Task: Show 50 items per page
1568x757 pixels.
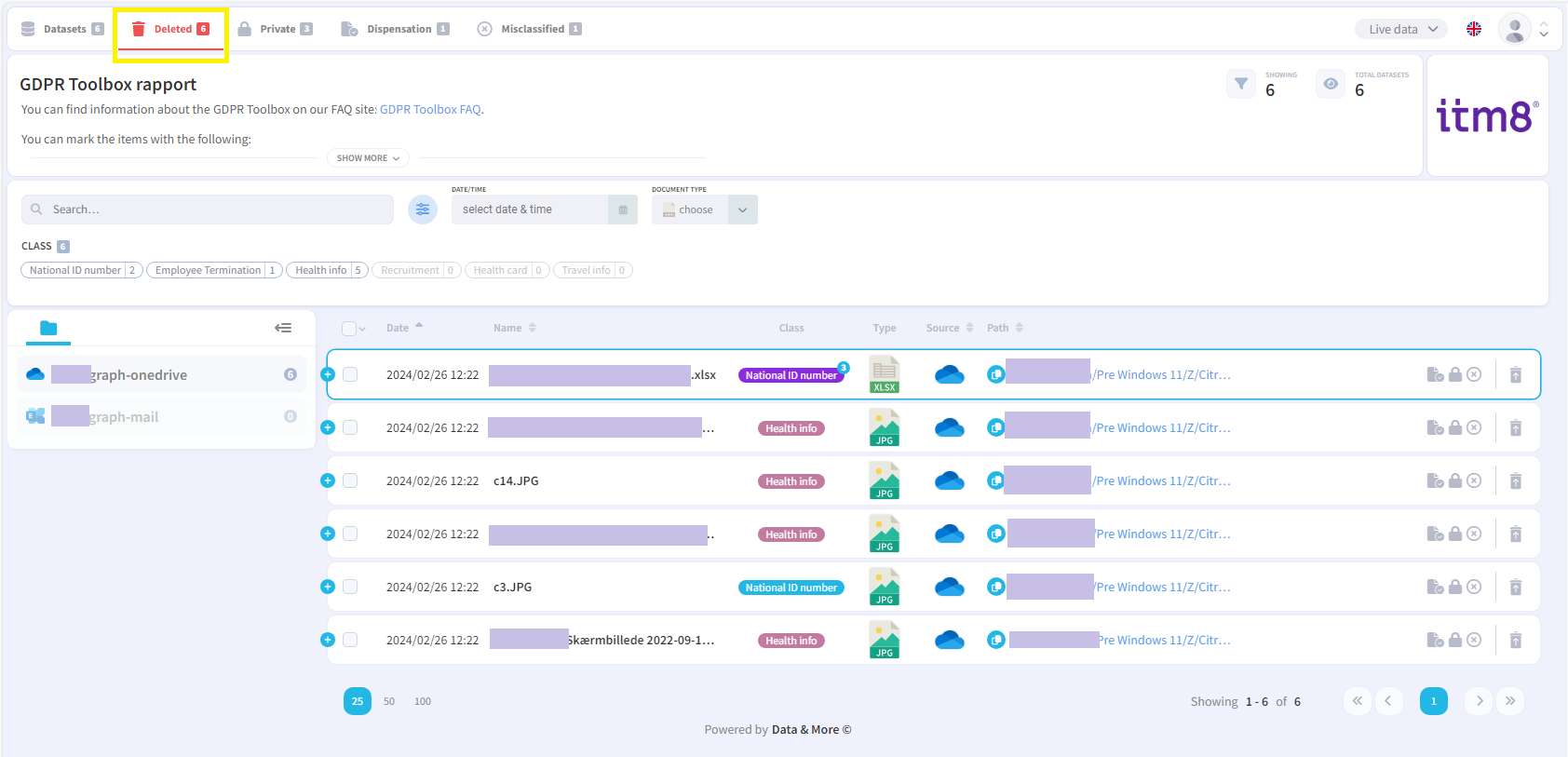Action: 389,701
